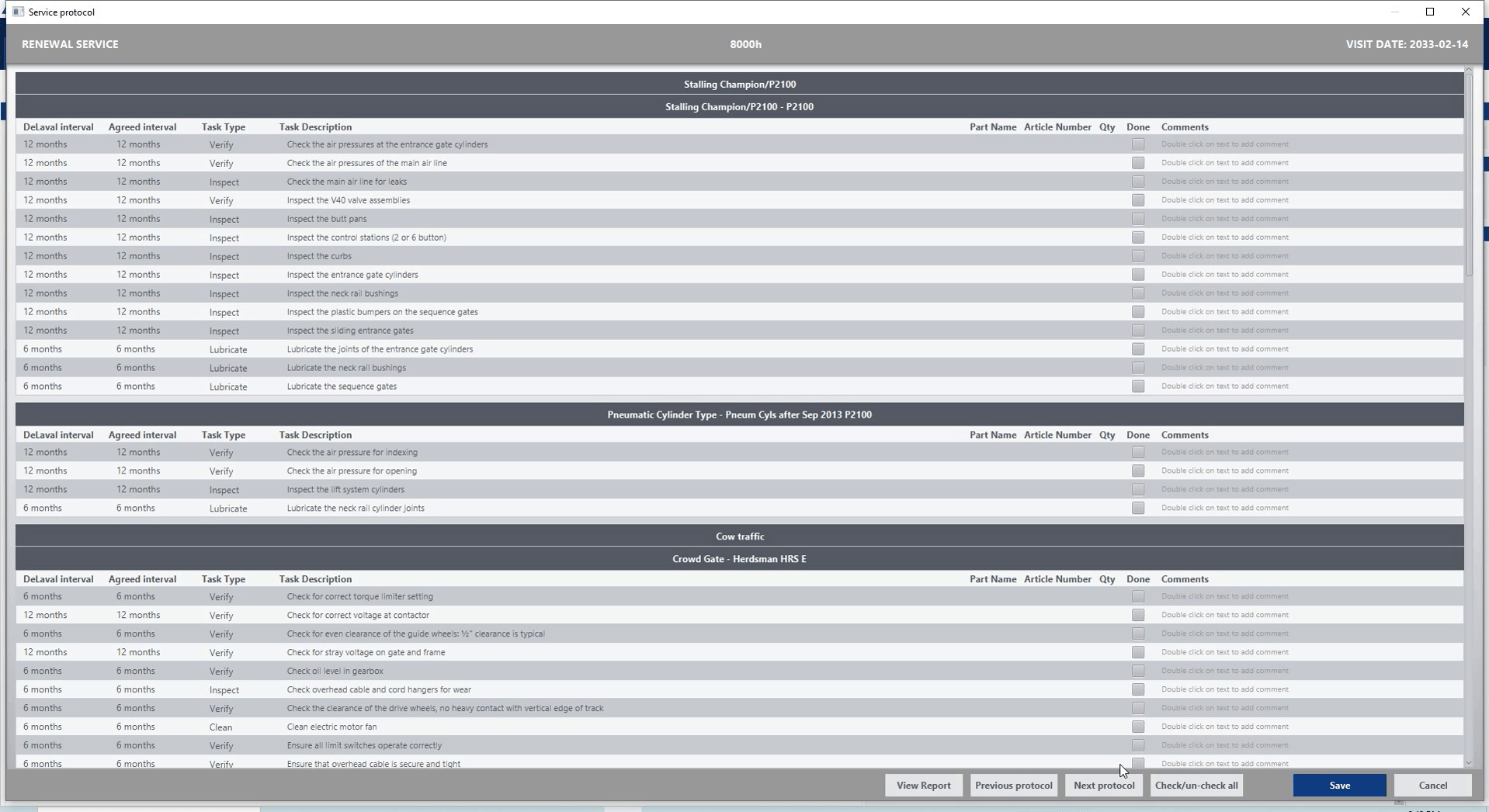Screen dimensions: 1489x812
Task: Click Check/un-check all button
Action: [x=1196, y=786]
